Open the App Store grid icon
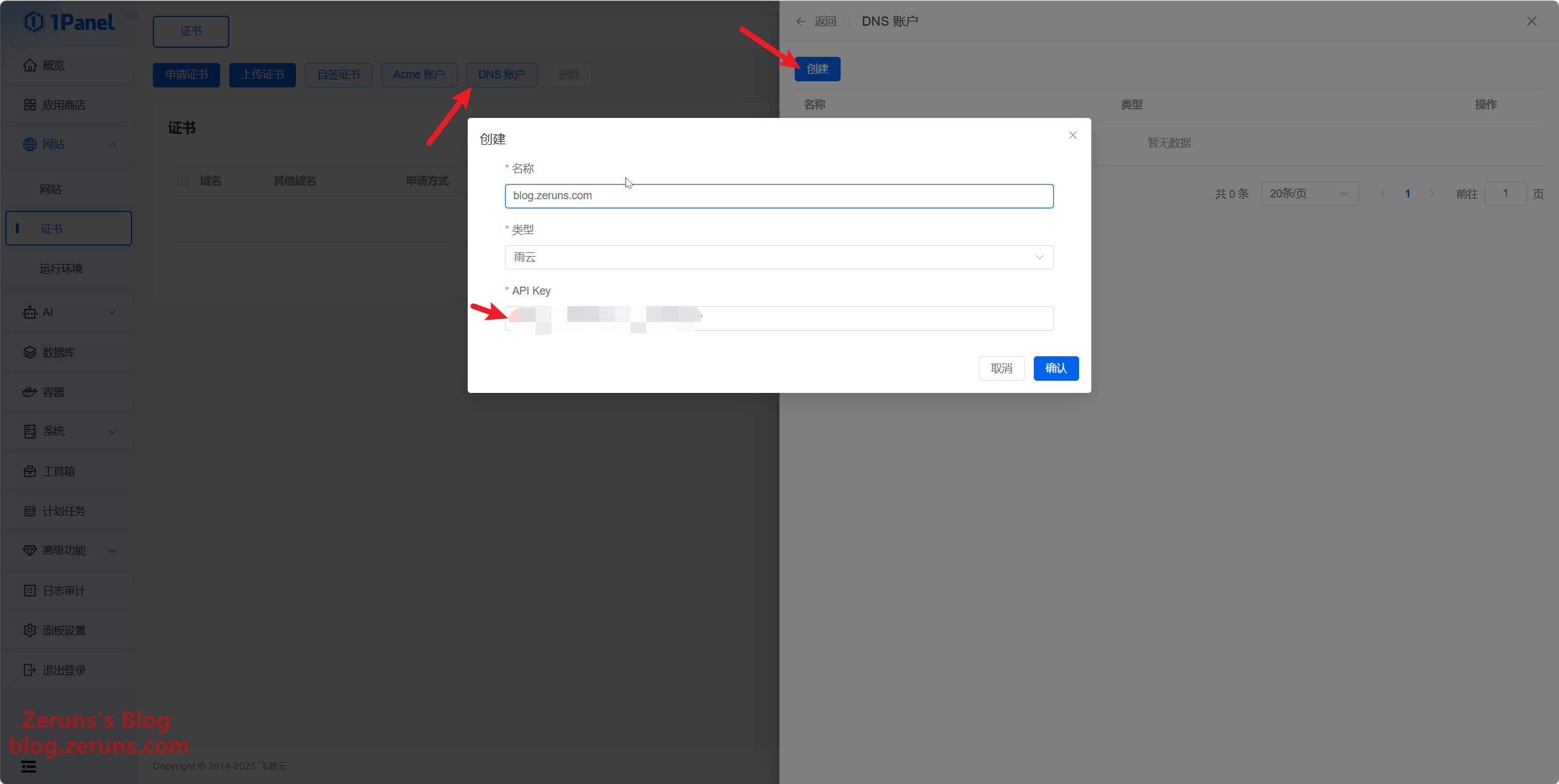This screenshot has height=784, width=1559. [x=29, y=105]
